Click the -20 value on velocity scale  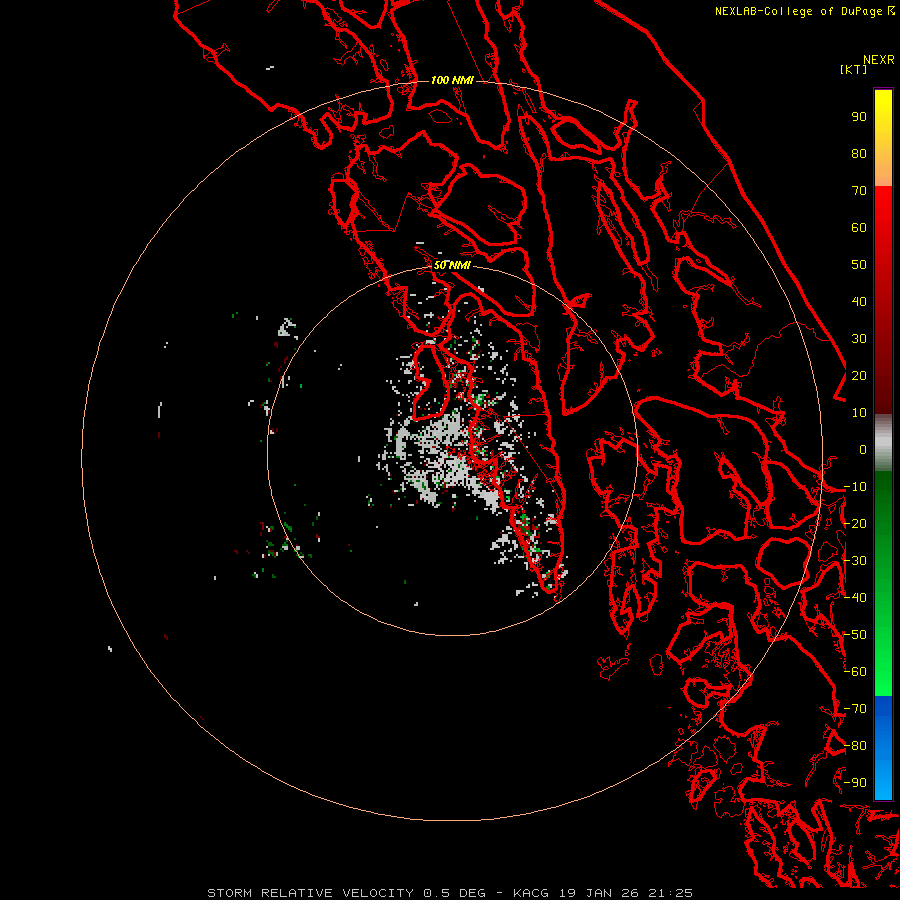[855, 524]
